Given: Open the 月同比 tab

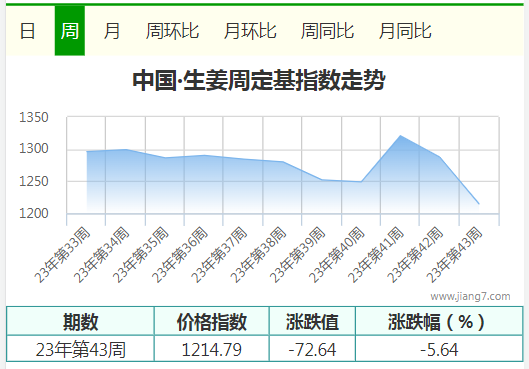Looking at the screenshot, I should tap(405, 31).
